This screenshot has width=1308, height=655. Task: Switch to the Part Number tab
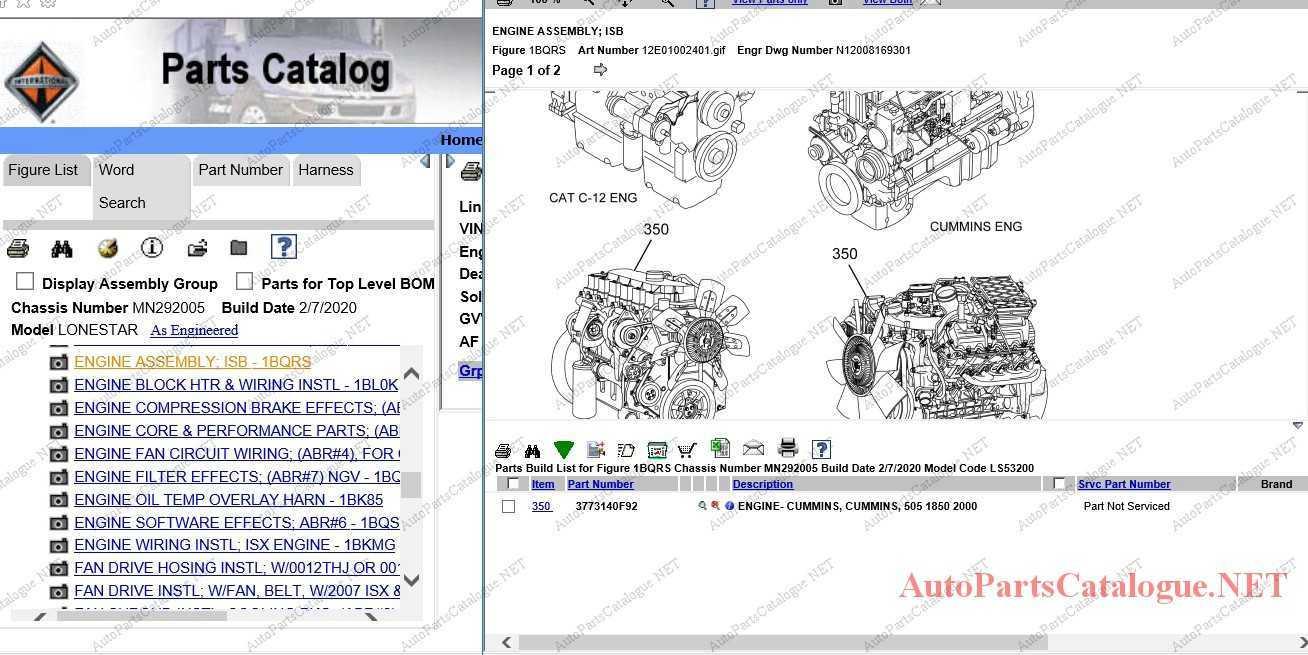(x=240, y=170)
